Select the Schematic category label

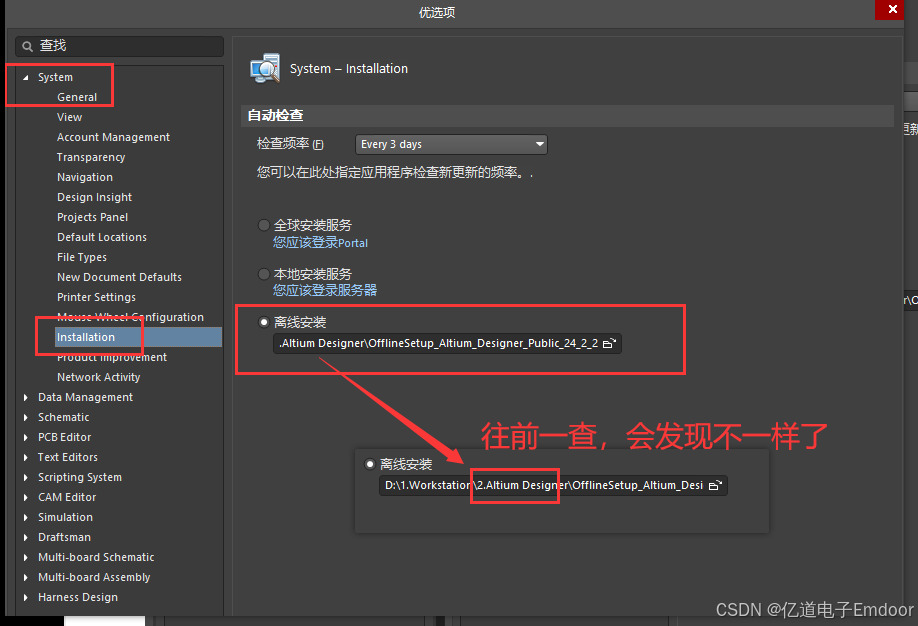click(x=63, y=418)
